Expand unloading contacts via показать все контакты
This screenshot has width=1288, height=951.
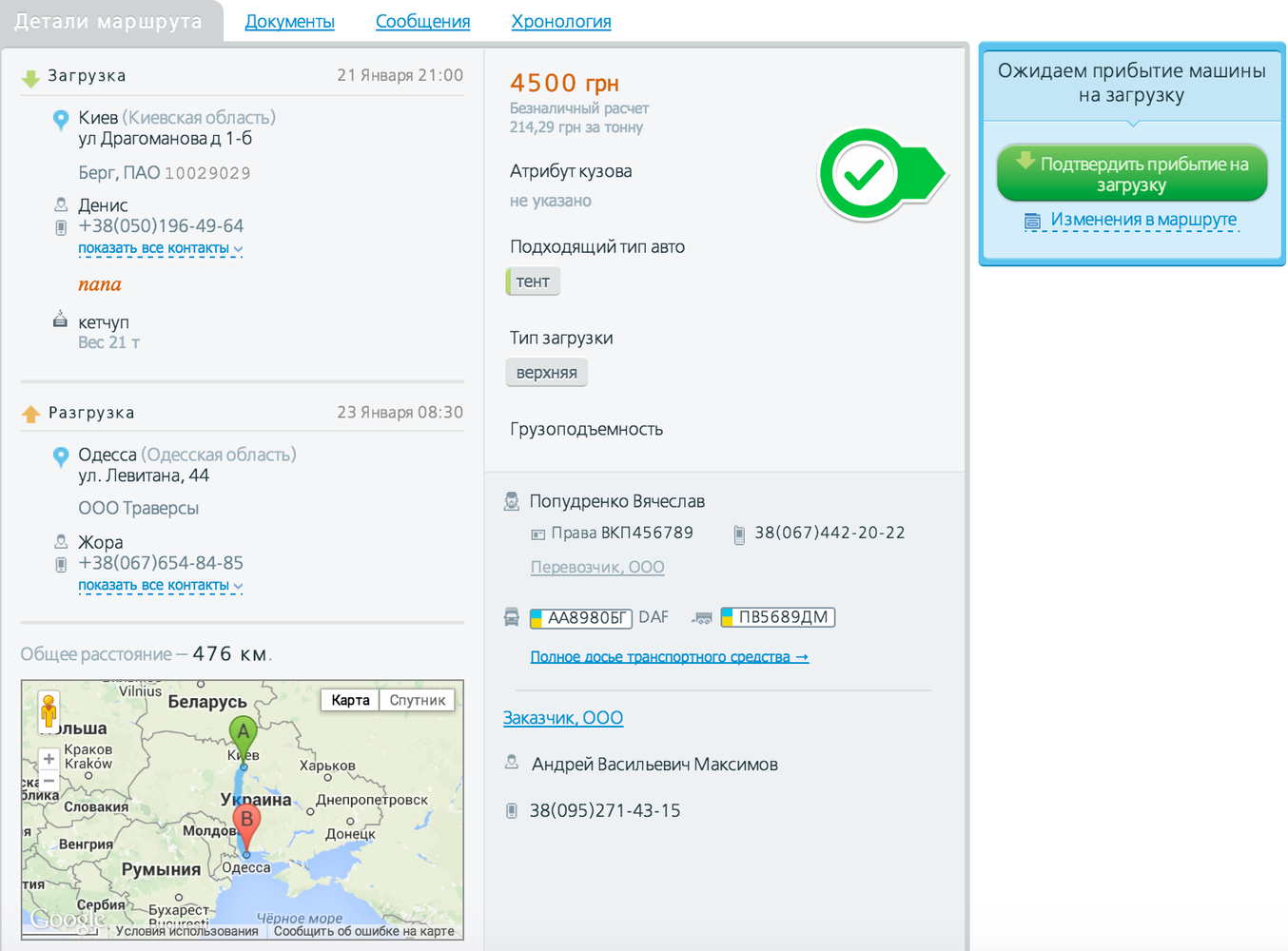(161, 586)
